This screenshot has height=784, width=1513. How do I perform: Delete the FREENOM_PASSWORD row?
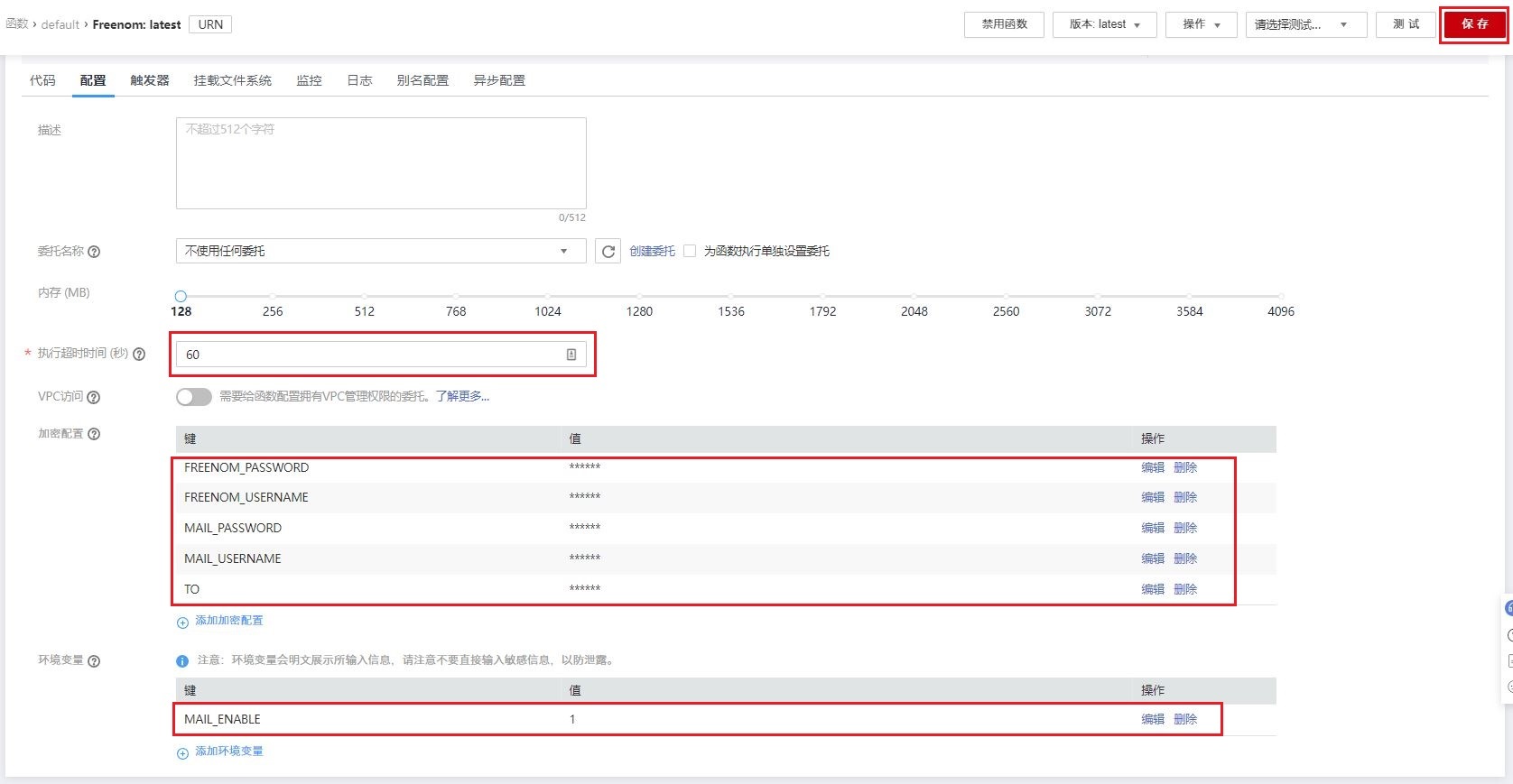click(x=1185, y=467)
